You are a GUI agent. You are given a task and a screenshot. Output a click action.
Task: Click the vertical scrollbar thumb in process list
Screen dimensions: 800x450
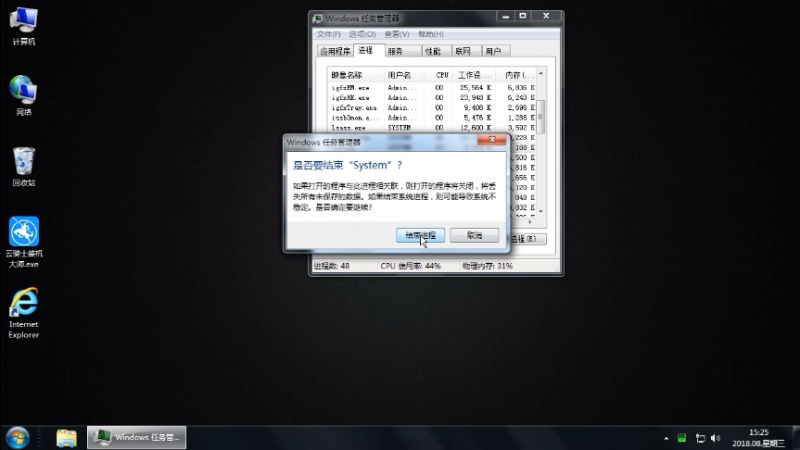(x=541, y=116)
